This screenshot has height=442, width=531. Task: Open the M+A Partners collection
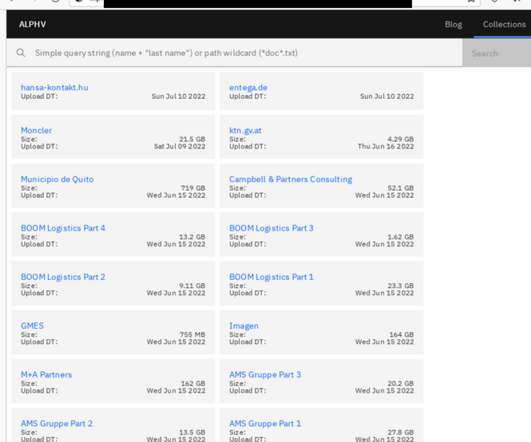[x=46, y=374]
